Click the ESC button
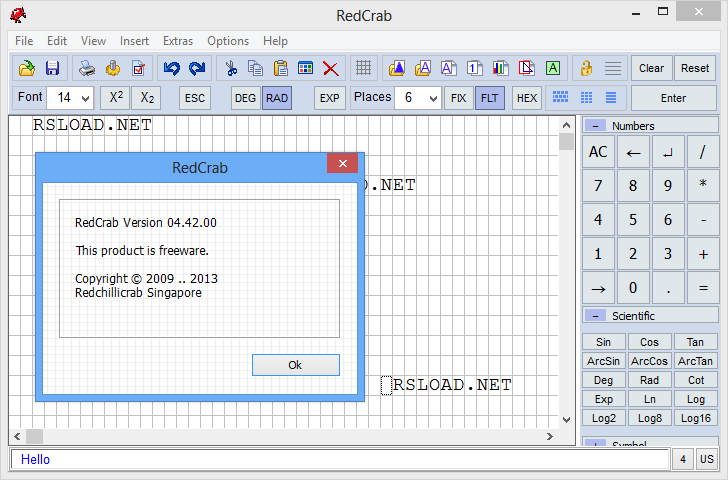Screen dimensions: 728x480 coord(195,98)
